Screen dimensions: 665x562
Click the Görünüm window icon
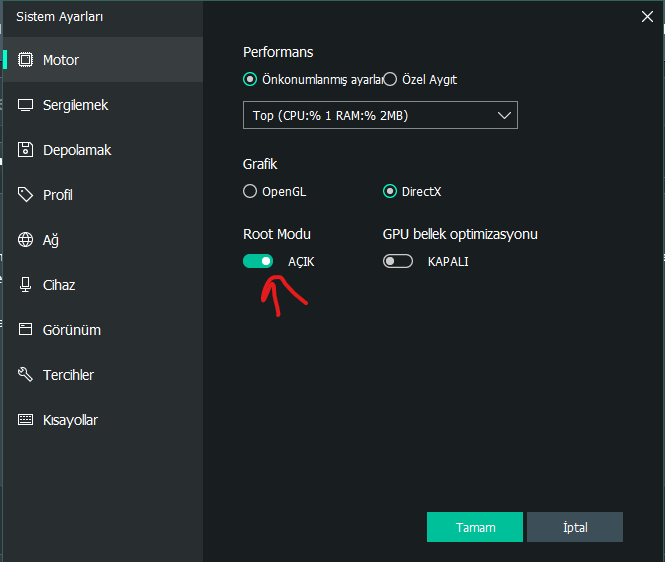pyautogui.click(x=25, y=330)
